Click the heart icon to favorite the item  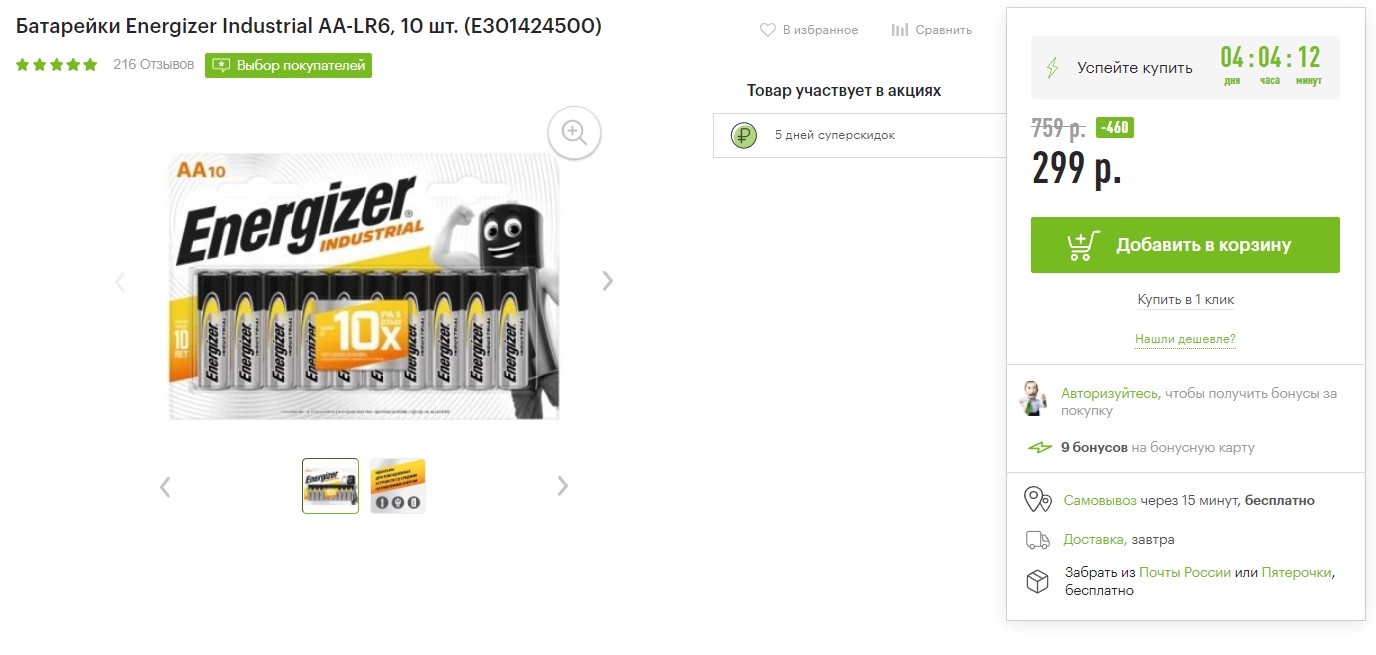768,30
